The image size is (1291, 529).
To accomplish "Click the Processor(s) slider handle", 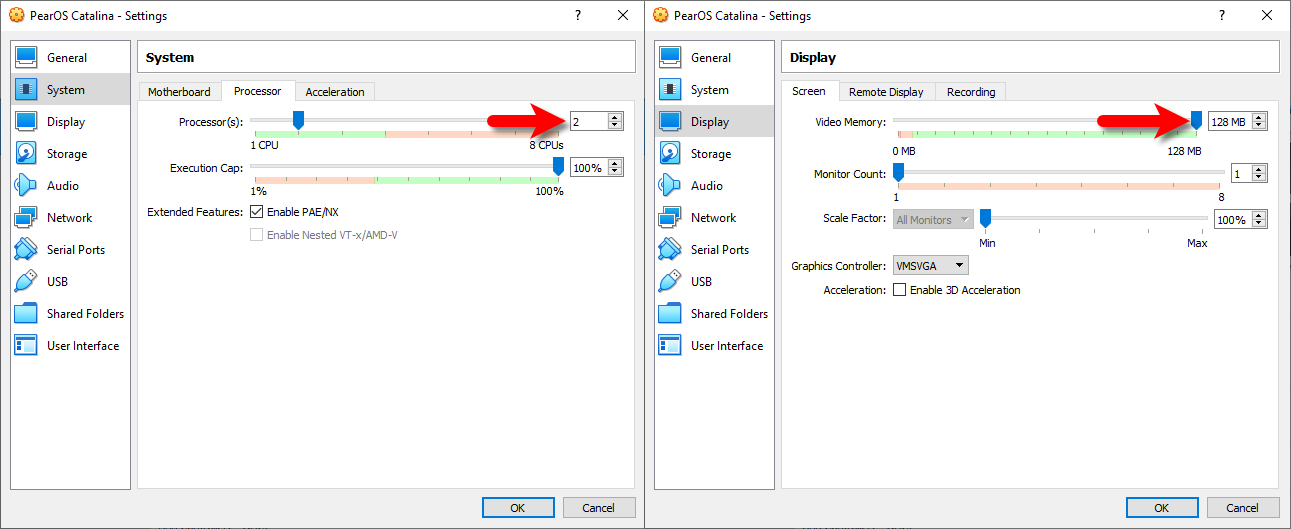I will pos(297,121).
